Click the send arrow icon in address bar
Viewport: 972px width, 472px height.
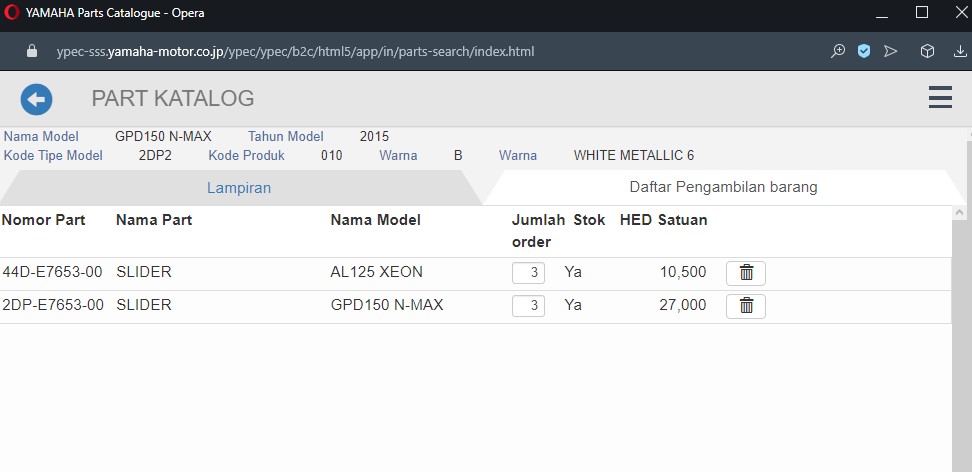pyautogui.click(x=891, y=51)
